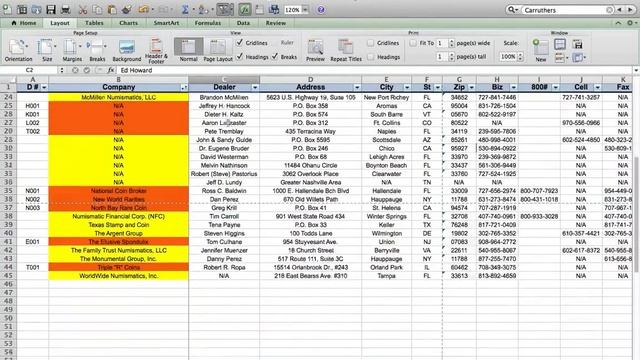Check the Fit To checkbox

[x=413, y=42]
